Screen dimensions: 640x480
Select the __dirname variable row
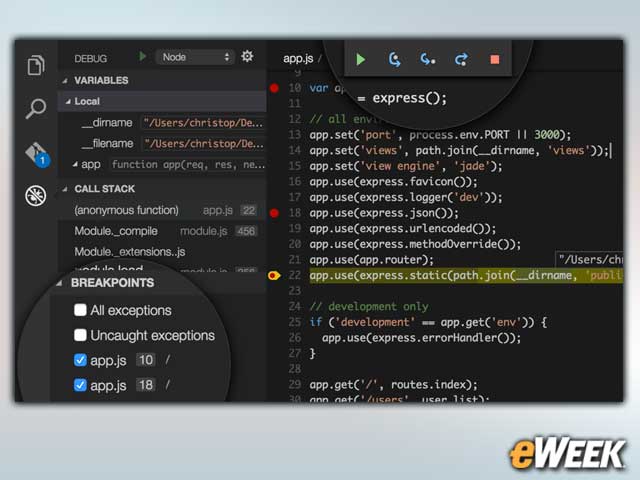tap(162, 123)
